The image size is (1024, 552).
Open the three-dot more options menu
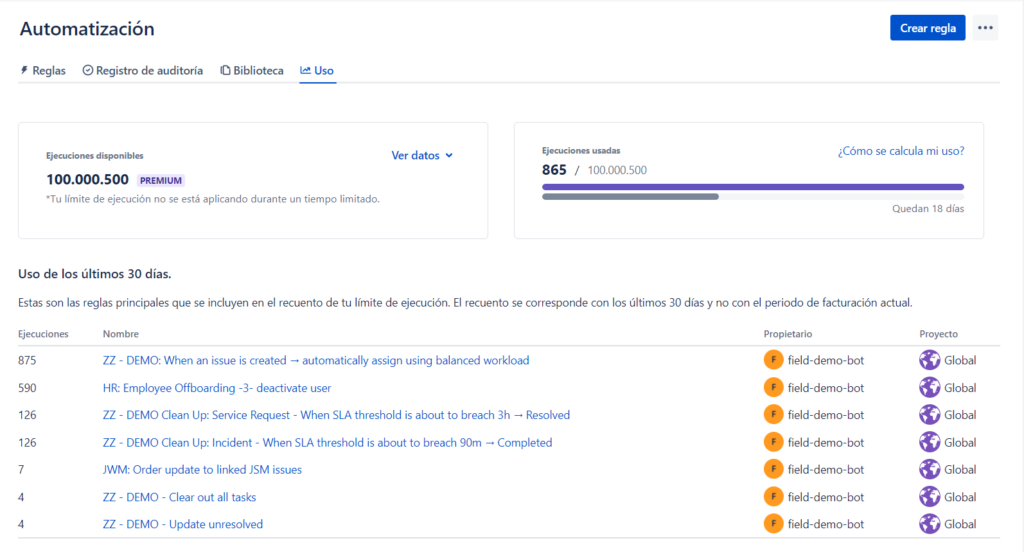pyautogui.click(x=985, y=28)
